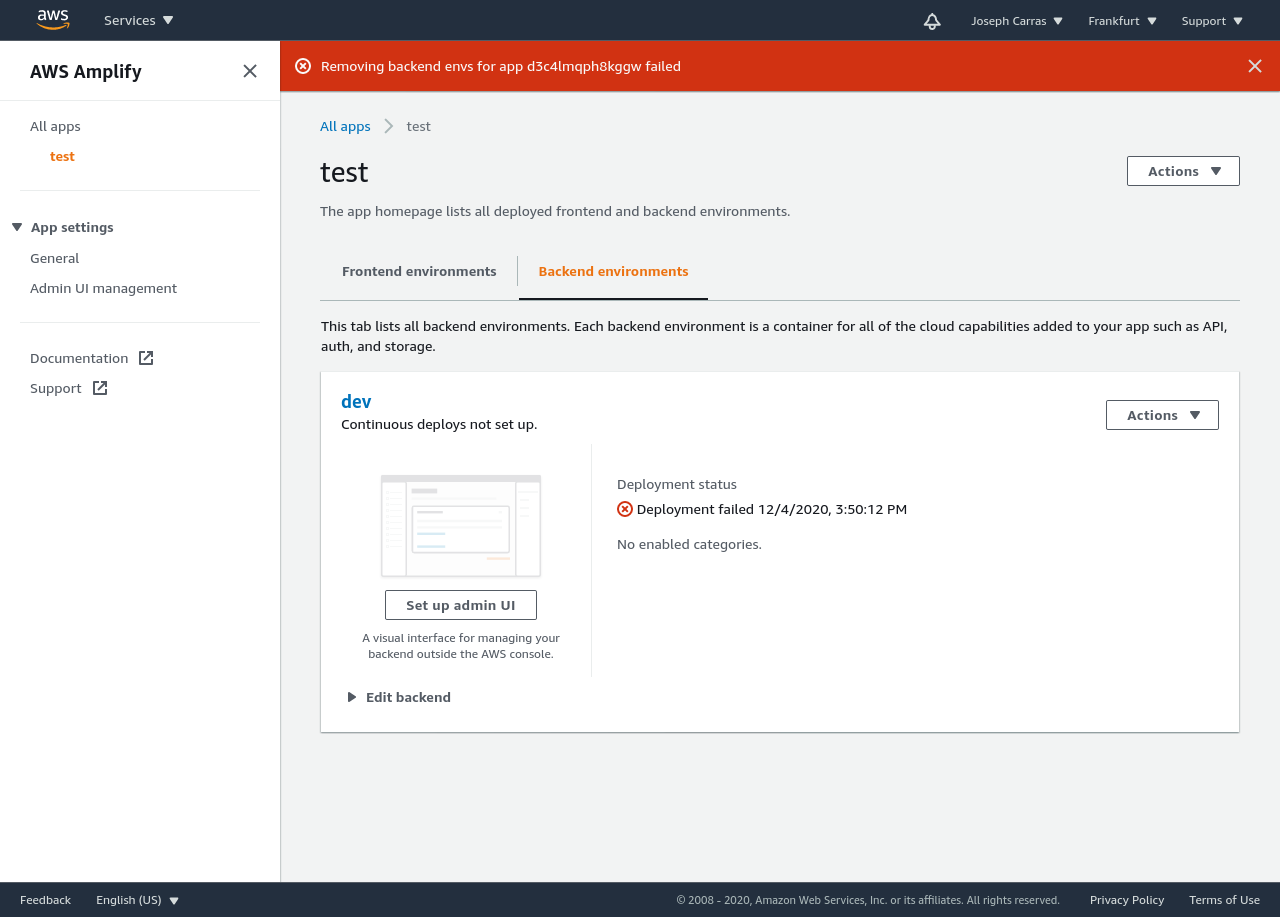Open the English (US) language dropdown
Screen dimensions: 1280x917
click(136, 899)
